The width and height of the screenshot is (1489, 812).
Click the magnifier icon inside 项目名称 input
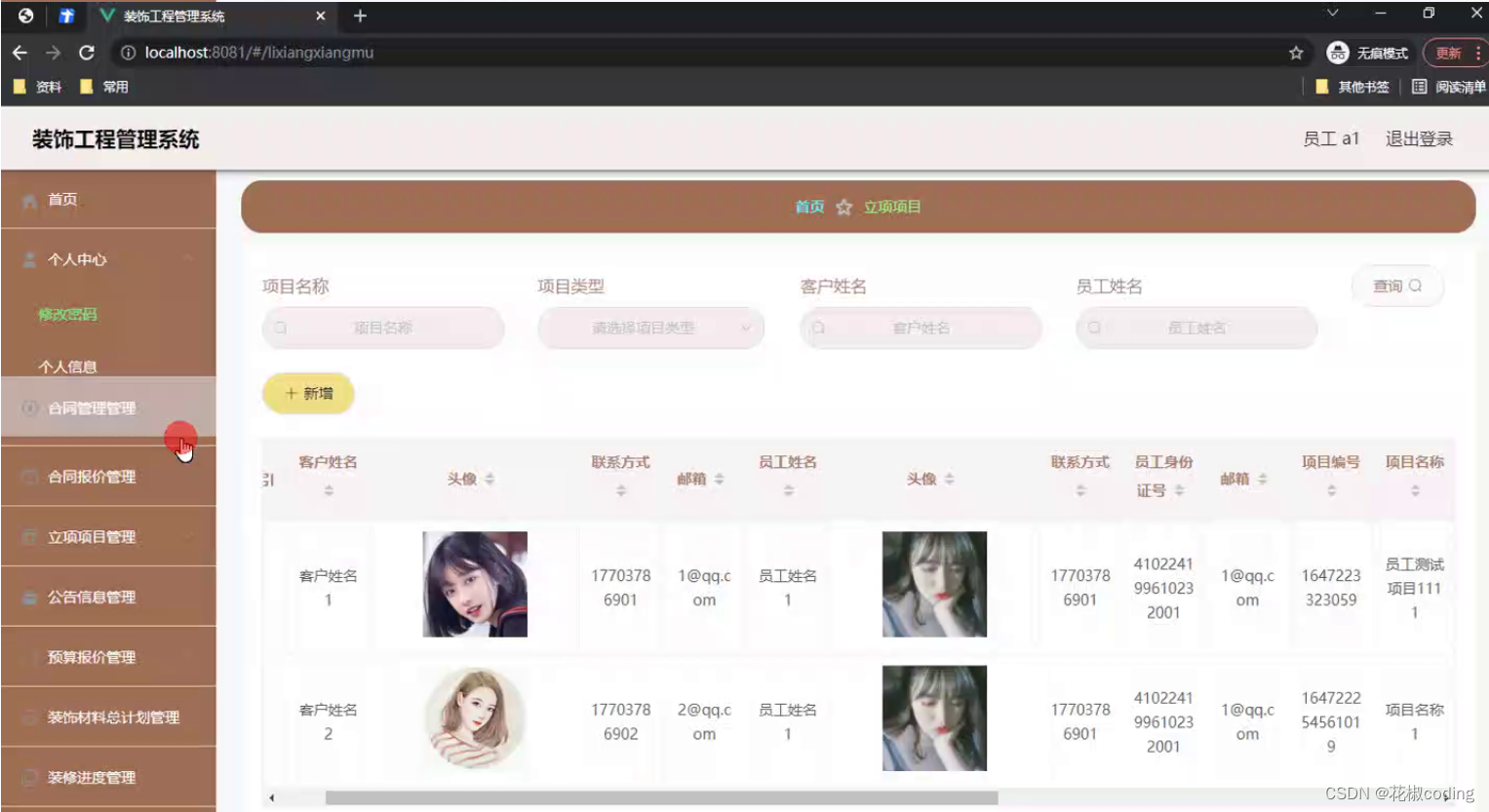click(281, 329)
